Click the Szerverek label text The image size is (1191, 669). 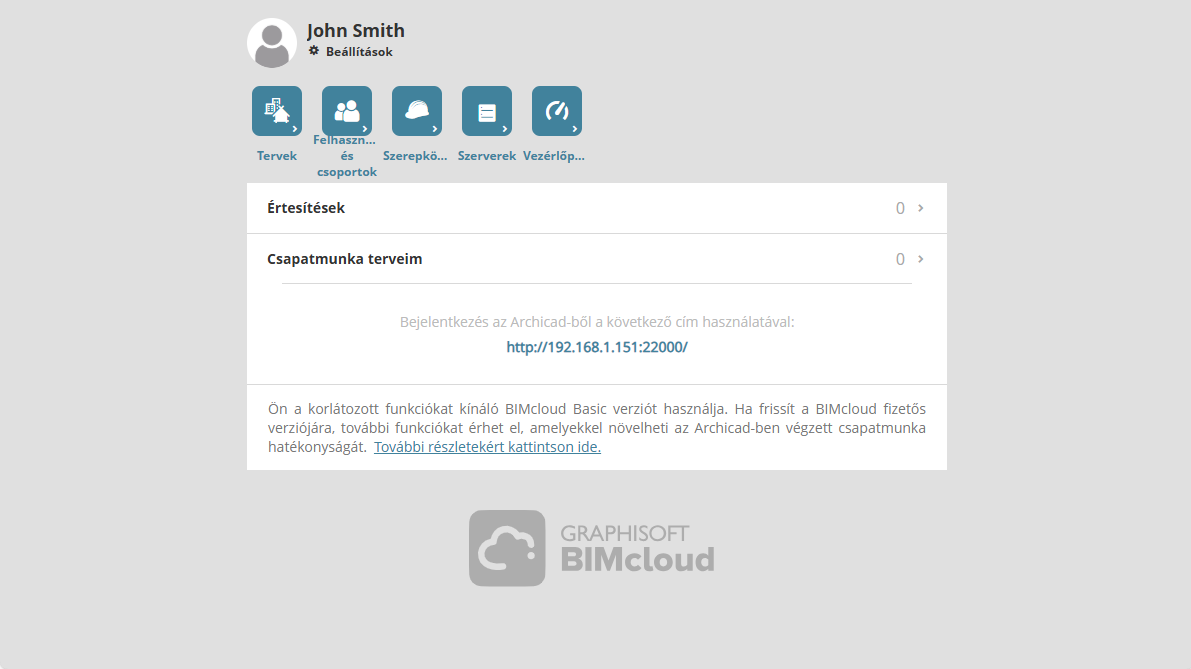(x=487, y=156)
